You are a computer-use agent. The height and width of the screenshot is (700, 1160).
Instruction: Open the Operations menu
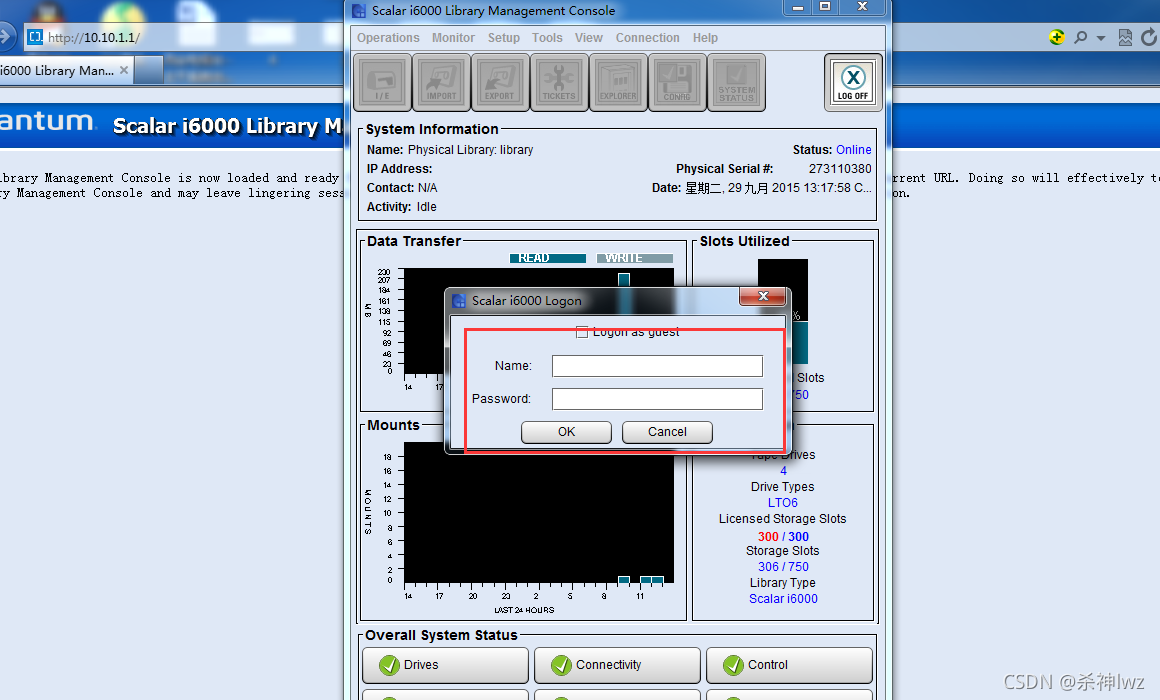point(388,38)
